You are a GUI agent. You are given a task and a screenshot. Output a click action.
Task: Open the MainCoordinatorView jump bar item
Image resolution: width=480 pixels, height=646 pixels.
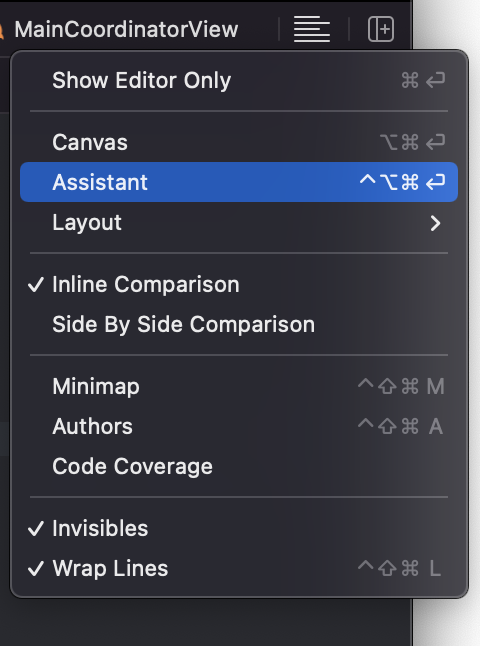(126, 30)
